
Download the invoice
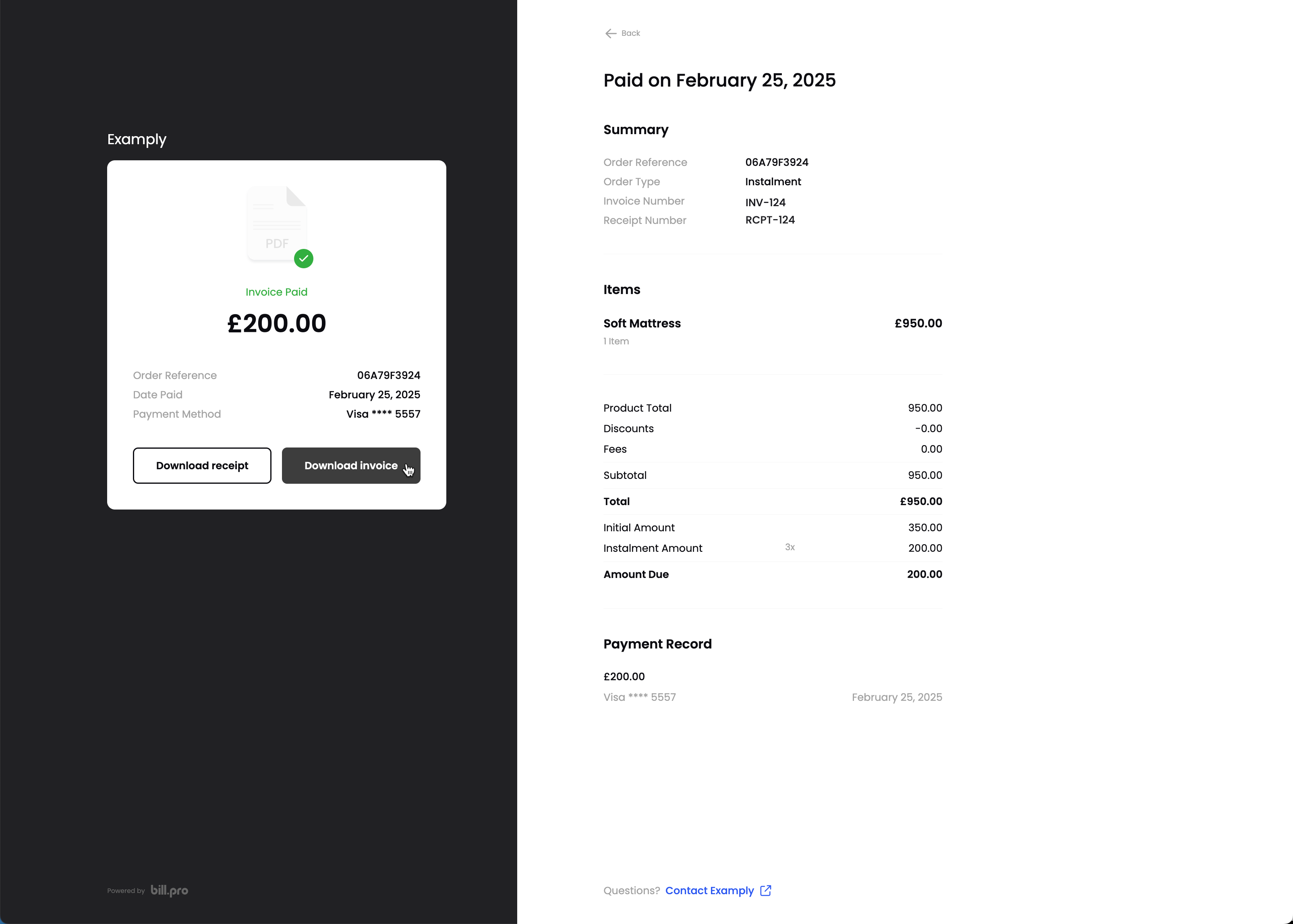[x=351, y=465]
